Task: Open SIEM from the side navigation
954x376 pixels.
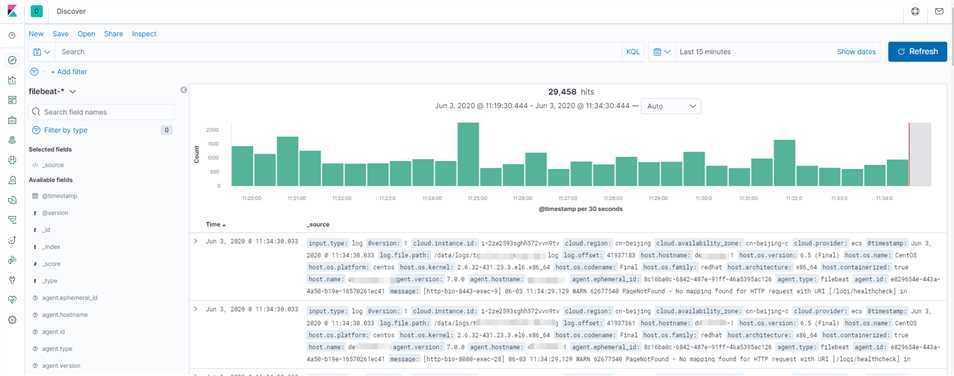Action: pos(12,260)
